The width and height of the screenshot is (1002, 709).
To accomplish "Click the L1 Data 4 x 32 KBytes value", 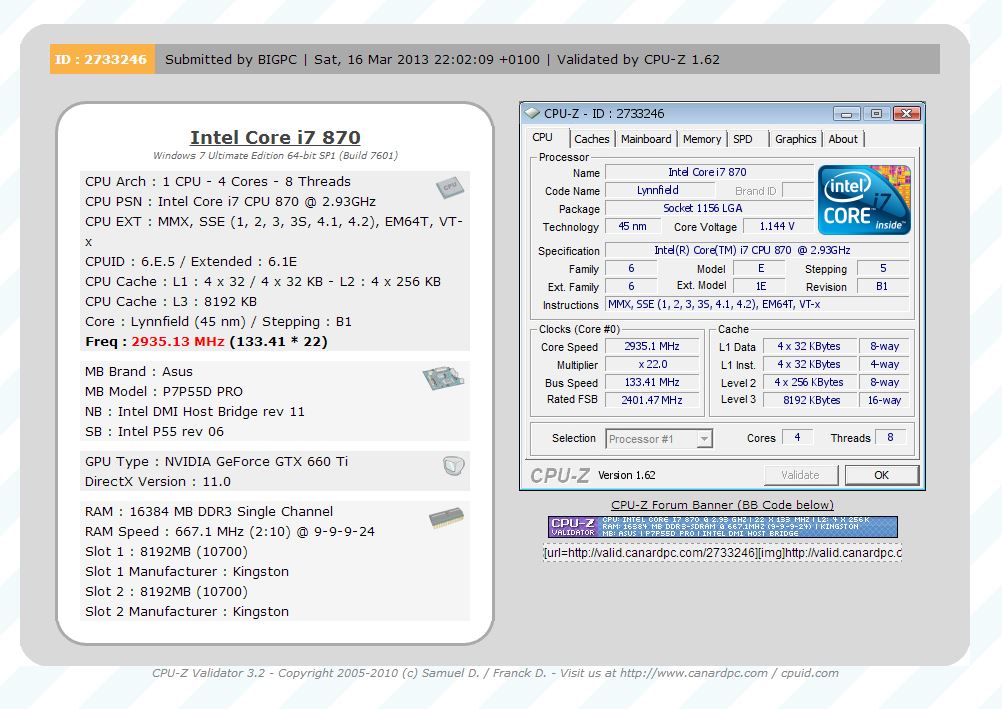I will [811, 346].
